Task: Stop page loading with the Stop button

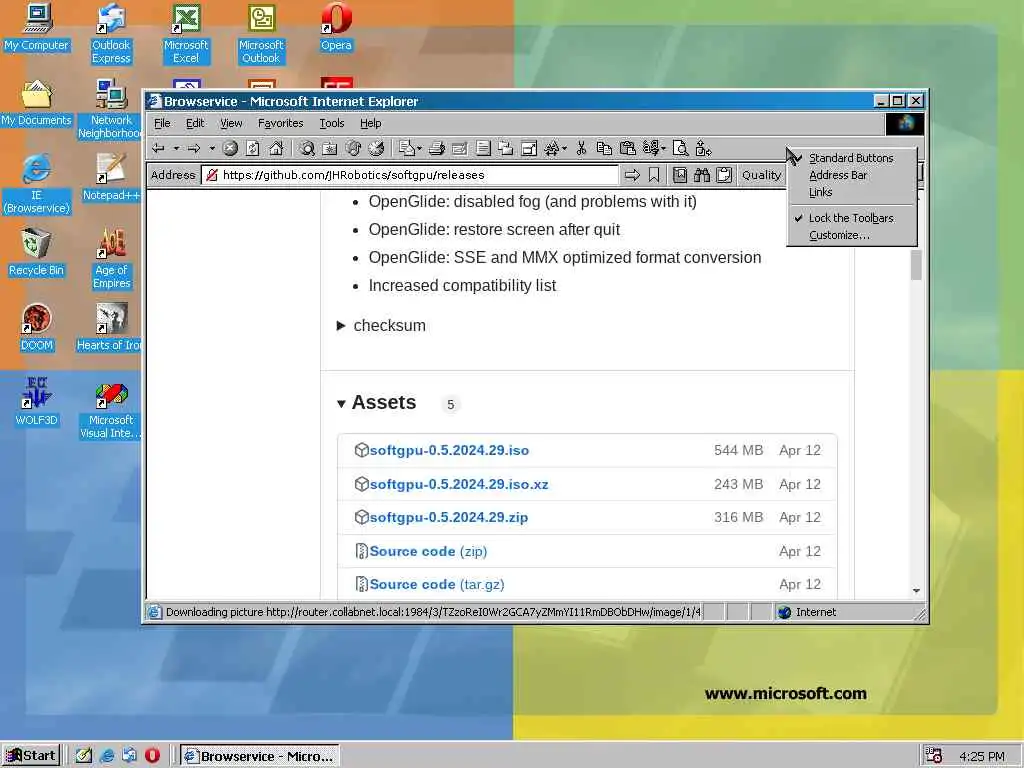Action: point(230,149)
